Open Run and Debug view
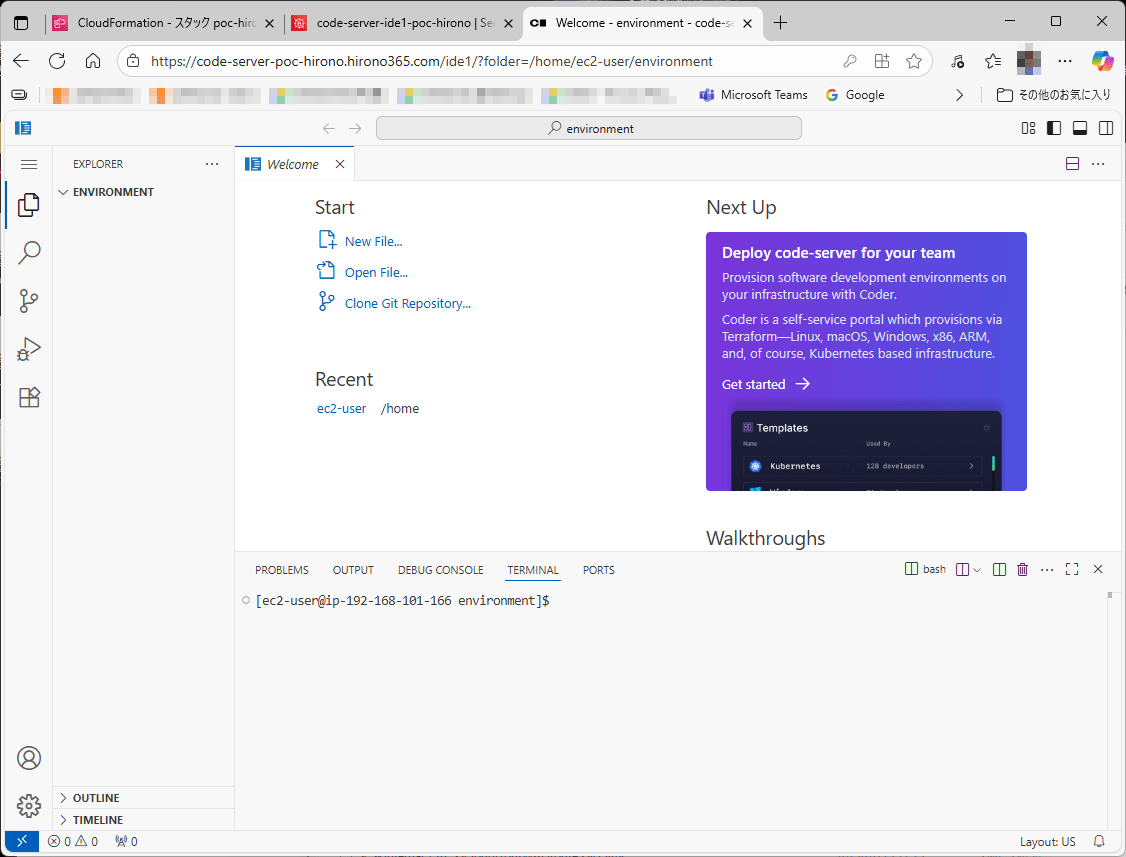 [29, 349]
